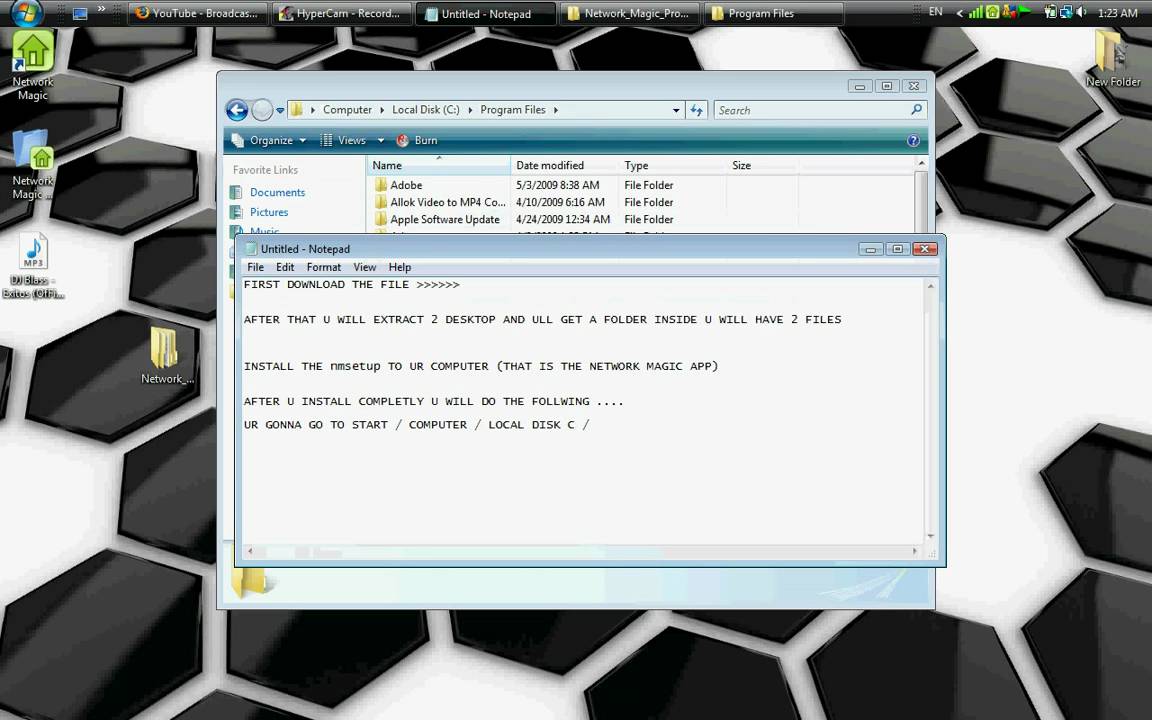This screenshot has width=1152, height=720.
Task: Open Network Magic tray icon
Action: pos(993,12)
